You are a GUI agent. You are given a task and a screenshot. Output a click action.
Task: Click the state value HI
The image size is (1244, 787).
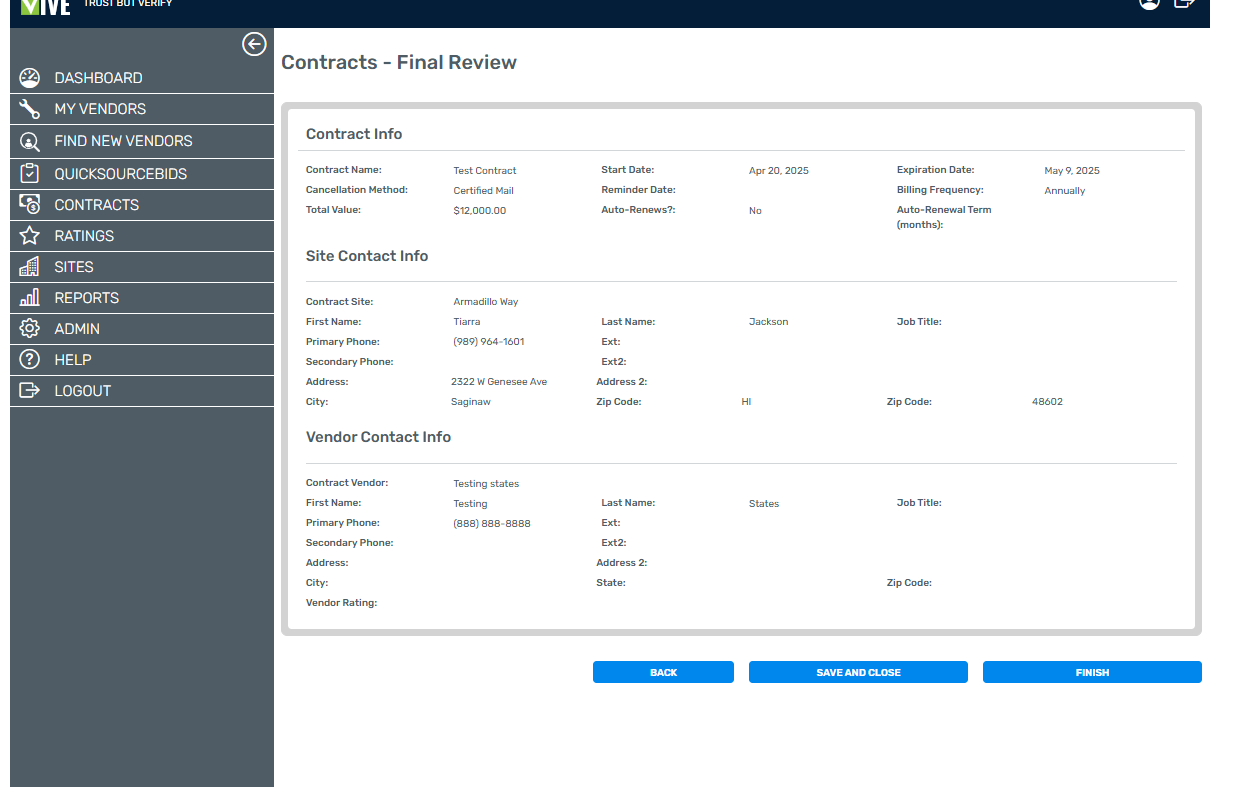coord(746,402)
